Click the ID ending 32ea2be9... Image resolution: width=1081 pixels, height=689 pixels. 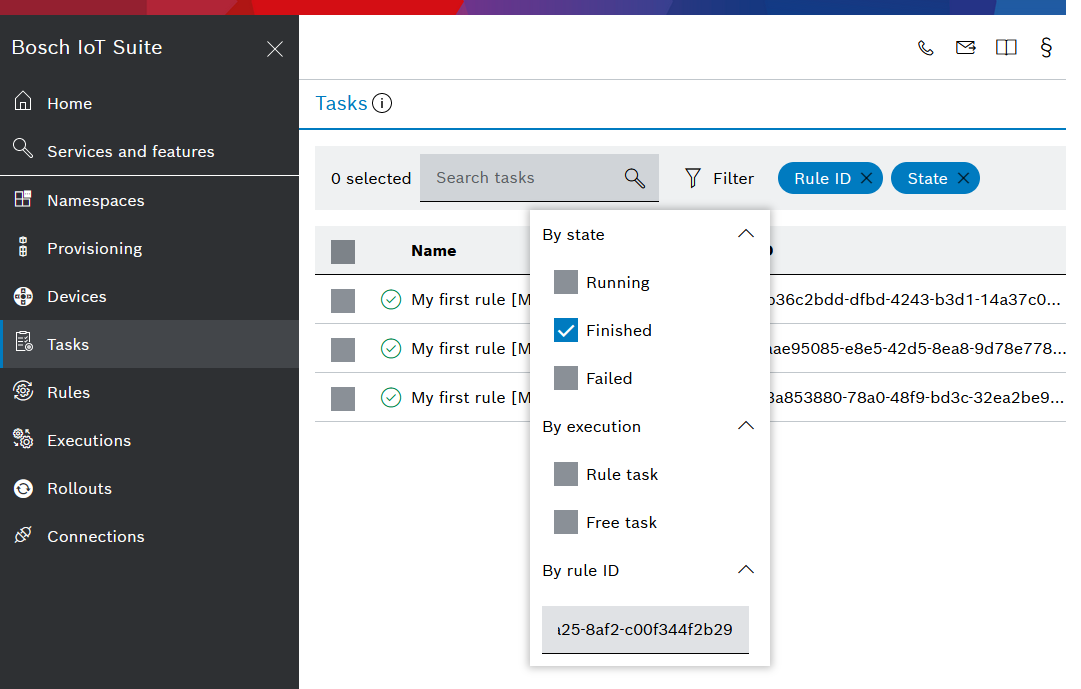[916, 398]
